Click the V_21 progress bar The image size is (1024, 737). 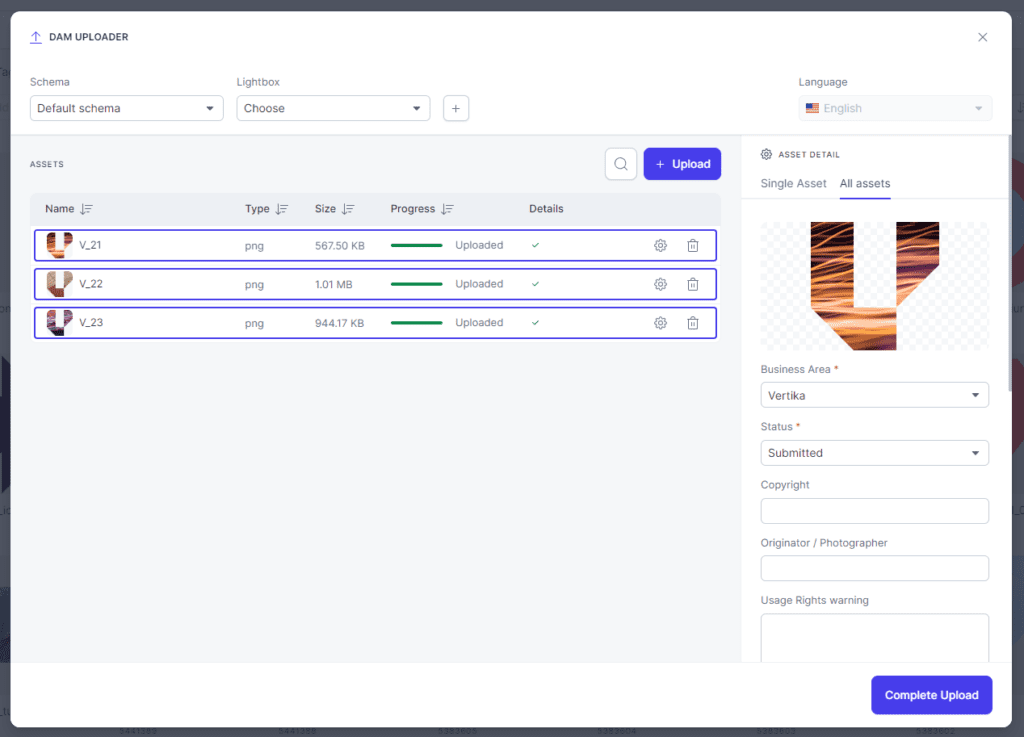coord(417,245)
